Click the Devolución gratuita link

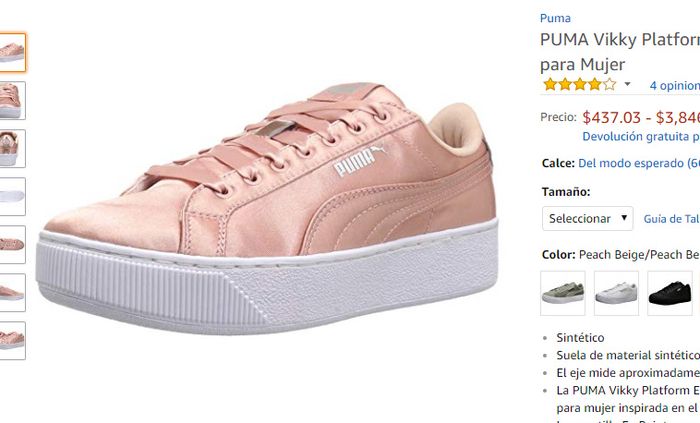(640, 136)
